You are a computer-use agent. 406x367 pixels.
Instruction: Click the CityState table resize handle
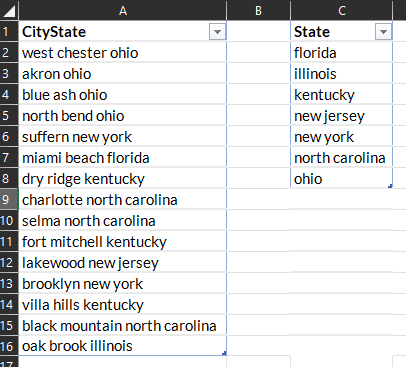(224, 353)
